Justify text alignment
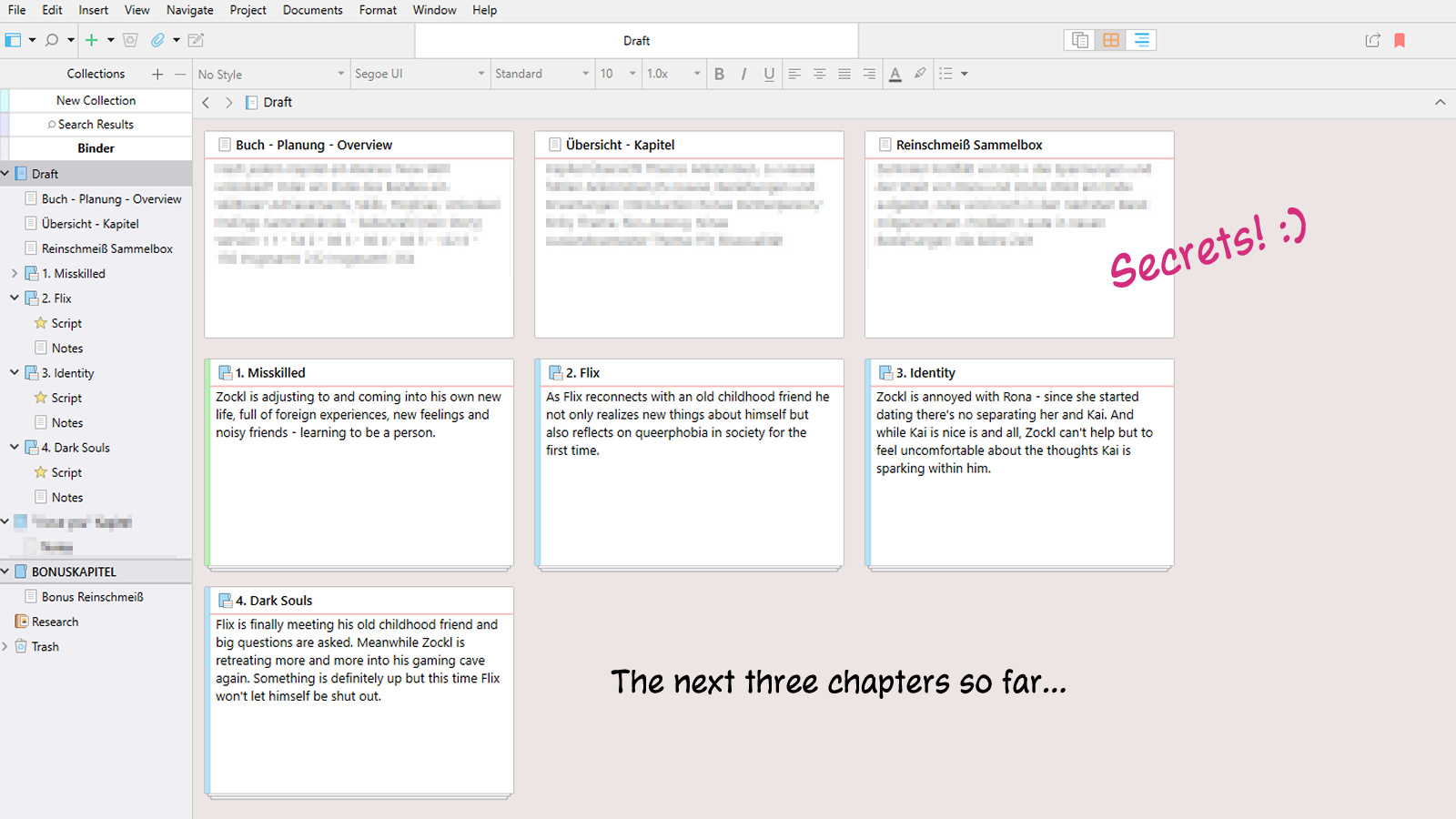Image resolution: width=1456 pixels, height=819 pixels. (x=844, y=74)
